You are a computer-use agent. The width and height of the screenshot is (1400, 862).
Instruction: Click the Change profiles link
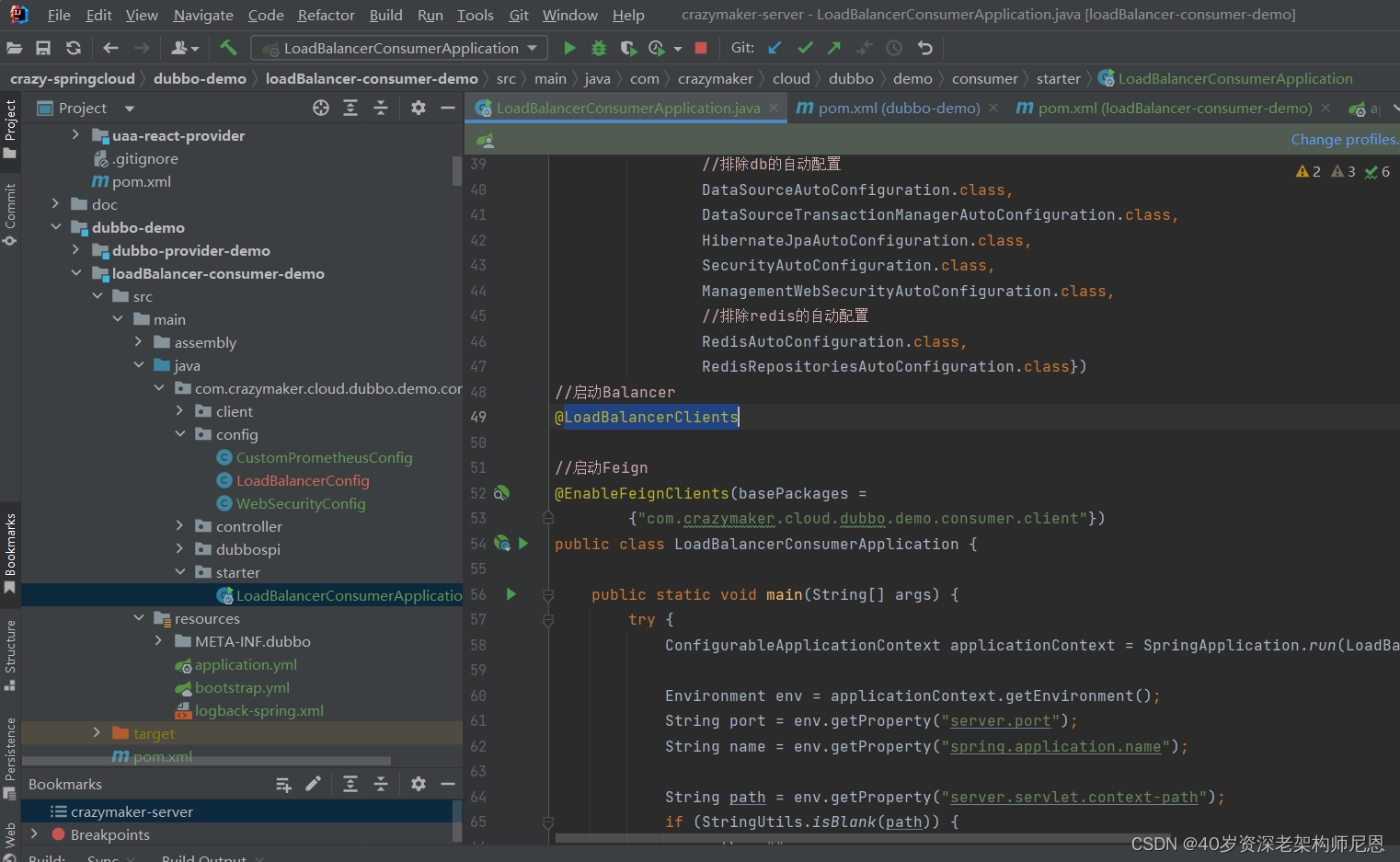tap(1344, 140)
